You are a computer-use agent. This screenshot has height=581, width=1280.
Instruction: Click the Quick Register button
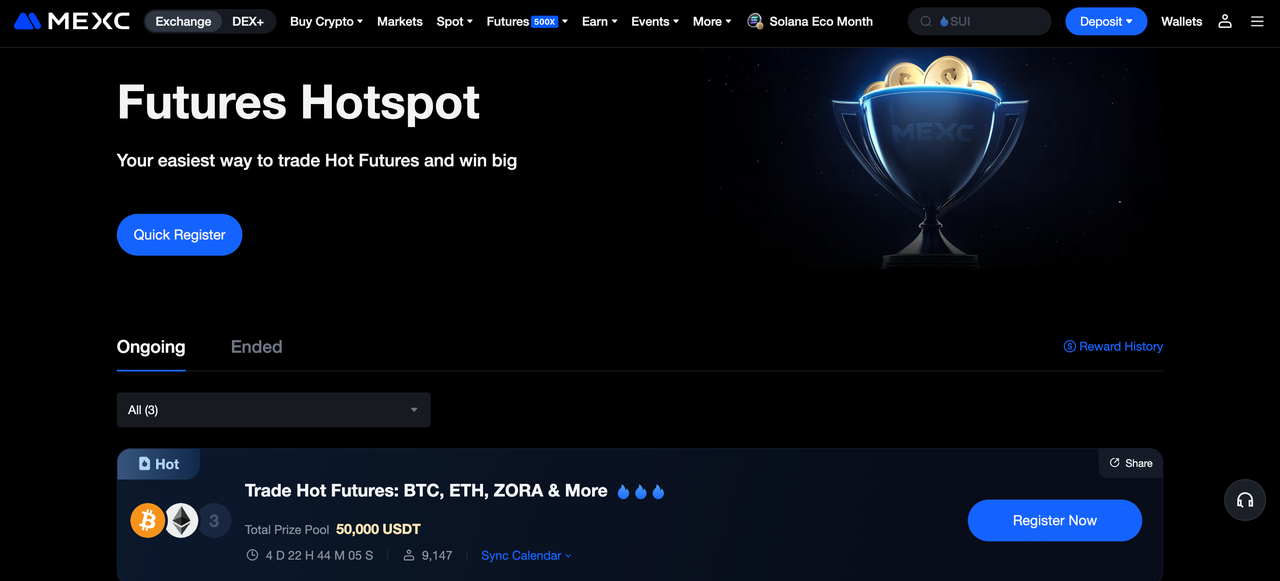tap(180, 234)
